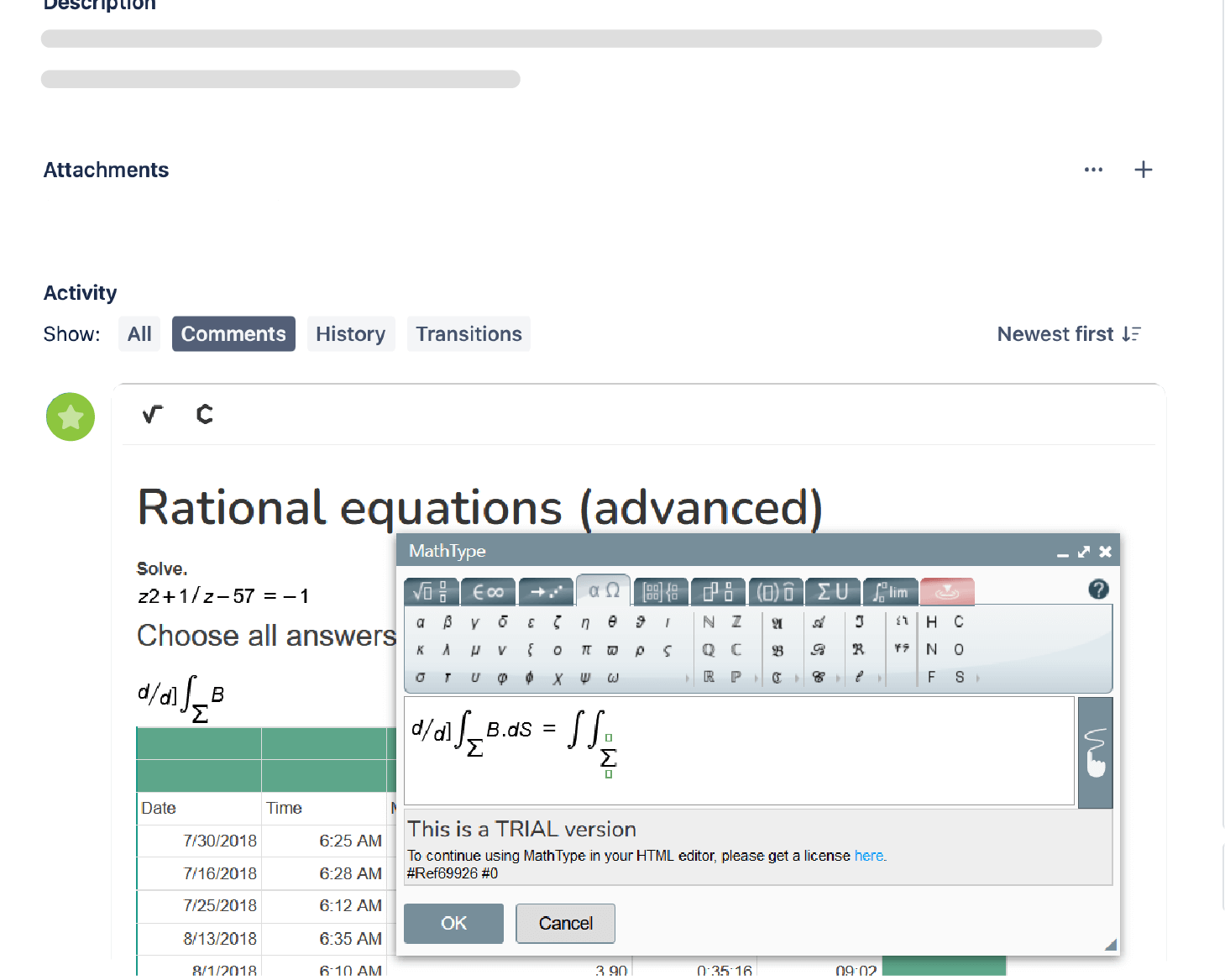Open the summation ΣU symbol palette
The image size is (1225, 980).
pos(833,591)
